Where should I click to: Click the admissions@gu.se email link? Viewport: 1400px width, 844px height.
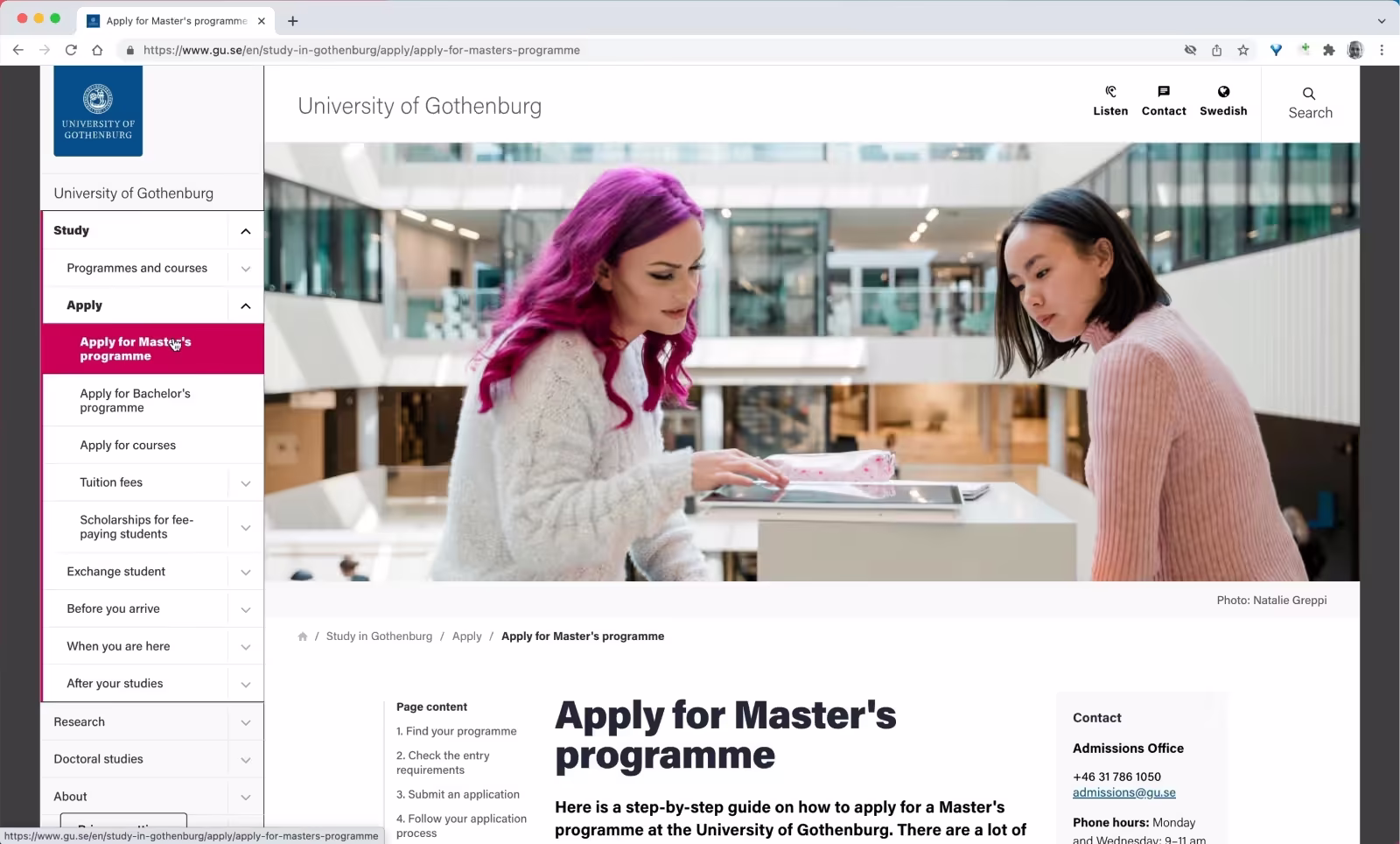[1123, 792]
